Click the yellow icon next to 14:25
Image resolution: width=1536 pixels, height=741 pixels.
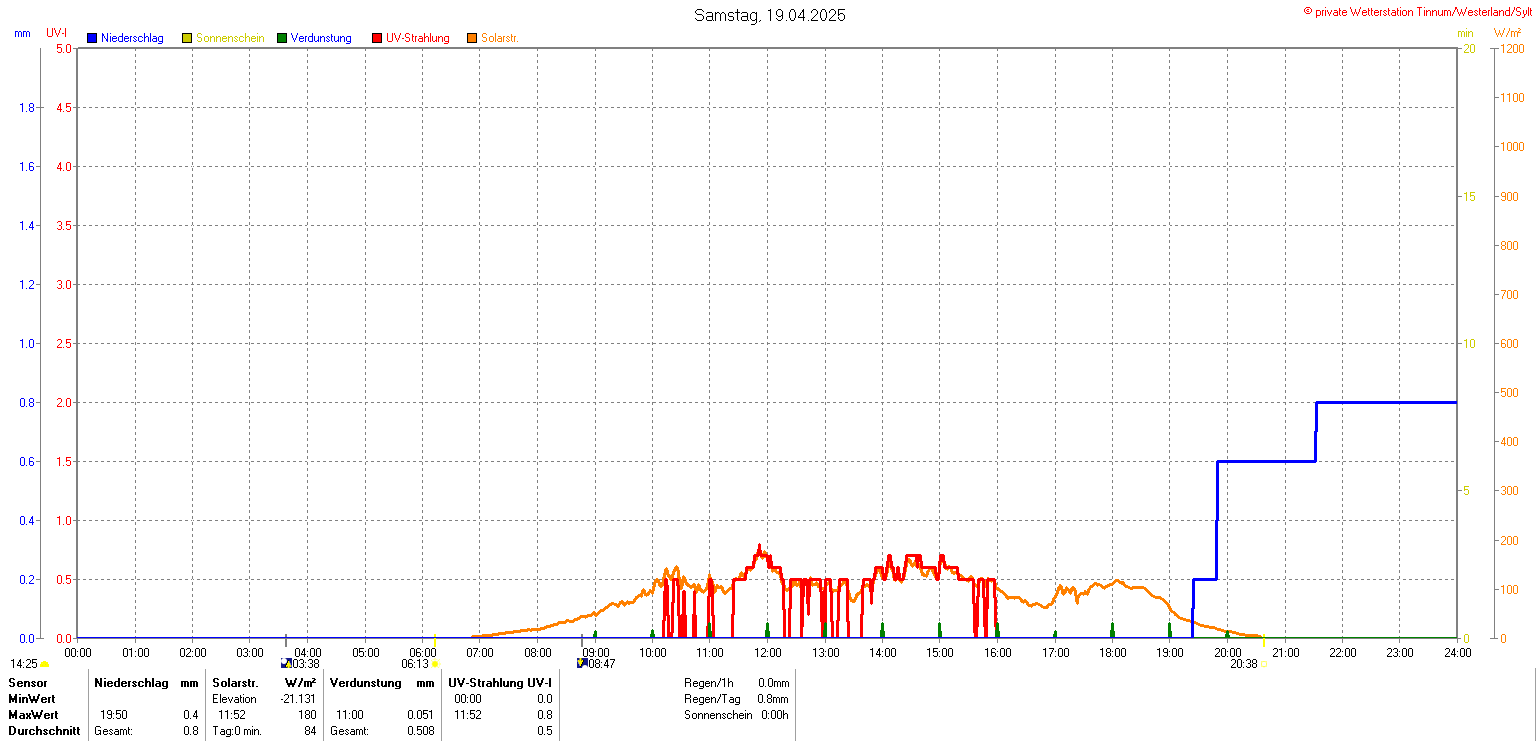45,664
